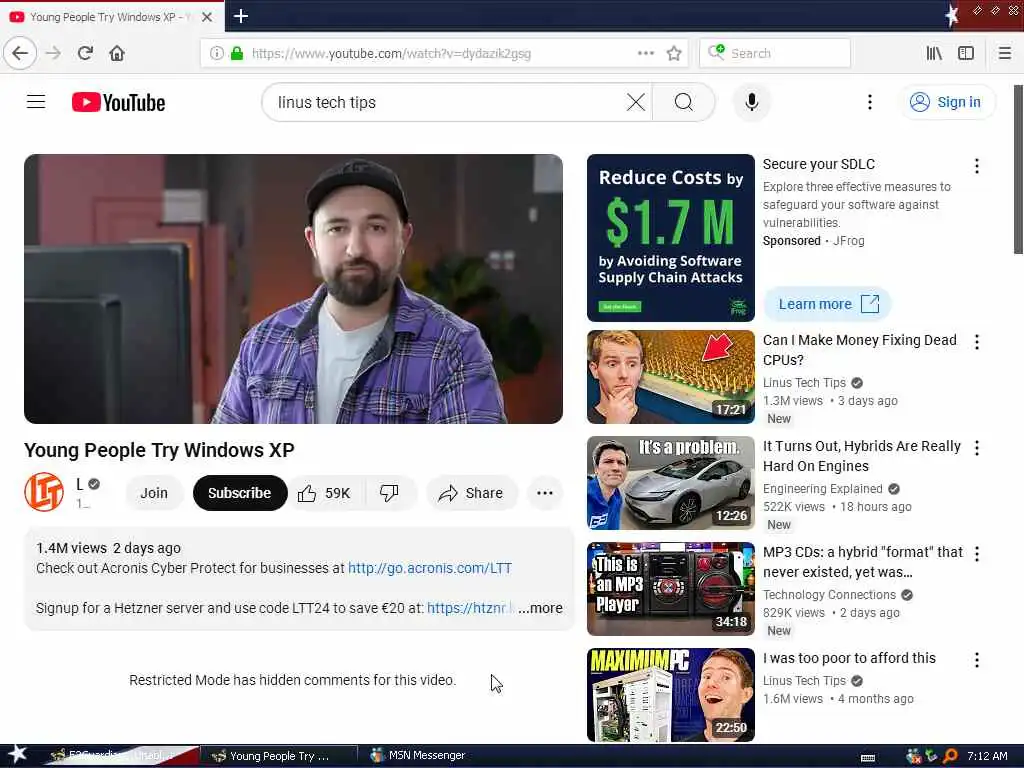Reload the current YouTube page
The height and width of the screenshot is (768, 1024).
coord(85,53)
